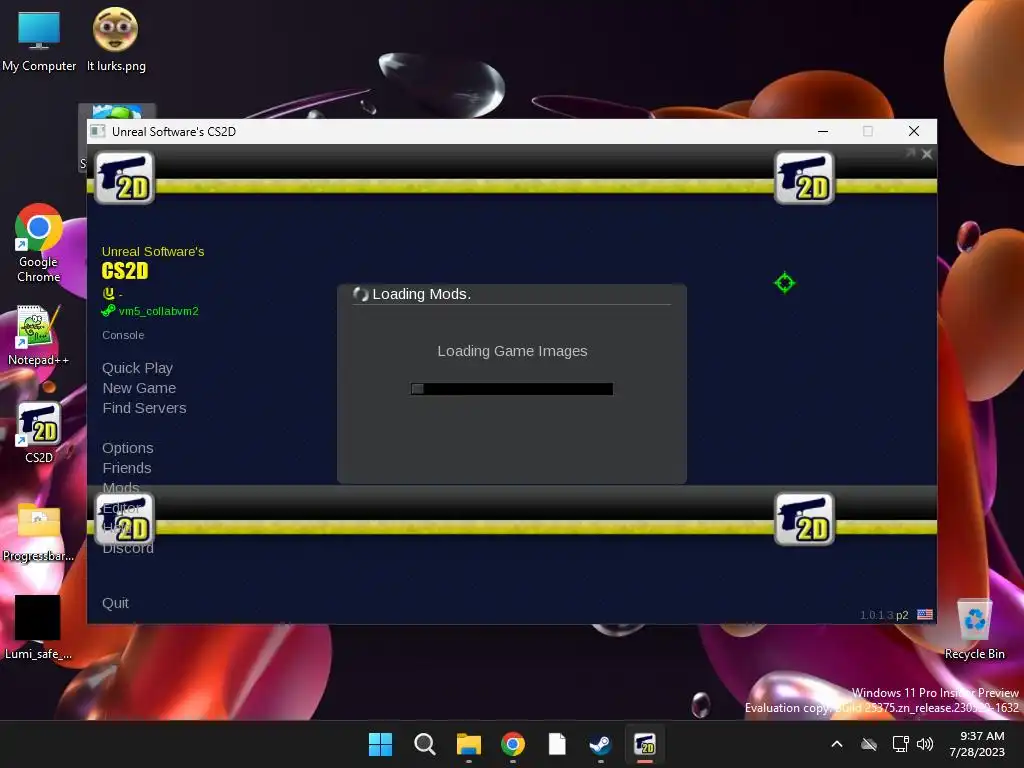Select the CS2D desktop shortcut
Viewport: 1024px width, 768px height.
click(x=39, y=433)
